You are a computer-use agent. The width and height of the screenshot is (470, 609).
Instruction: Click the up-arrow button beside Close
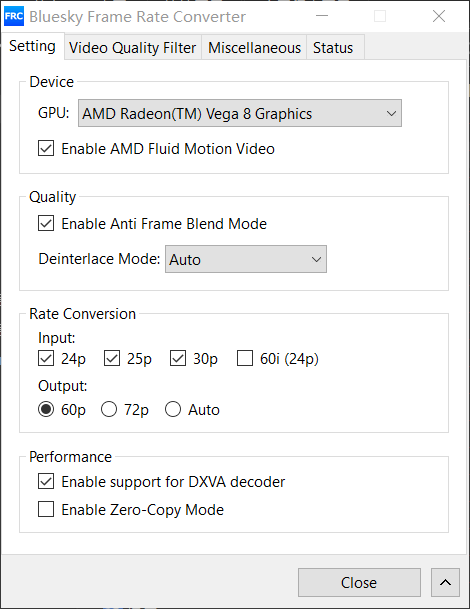445,582
